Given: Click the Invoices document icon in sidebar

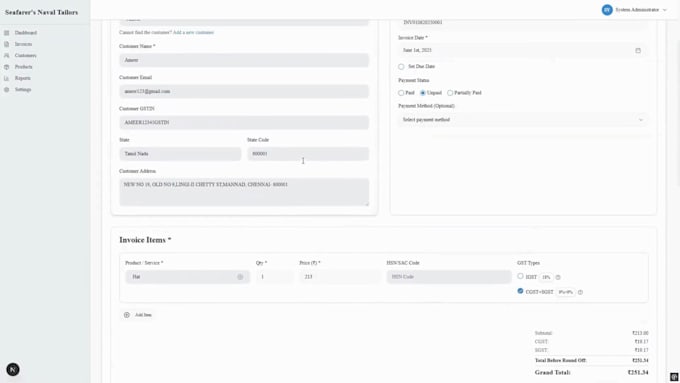Looking at the screenshot, I should (x=7, y=44).
